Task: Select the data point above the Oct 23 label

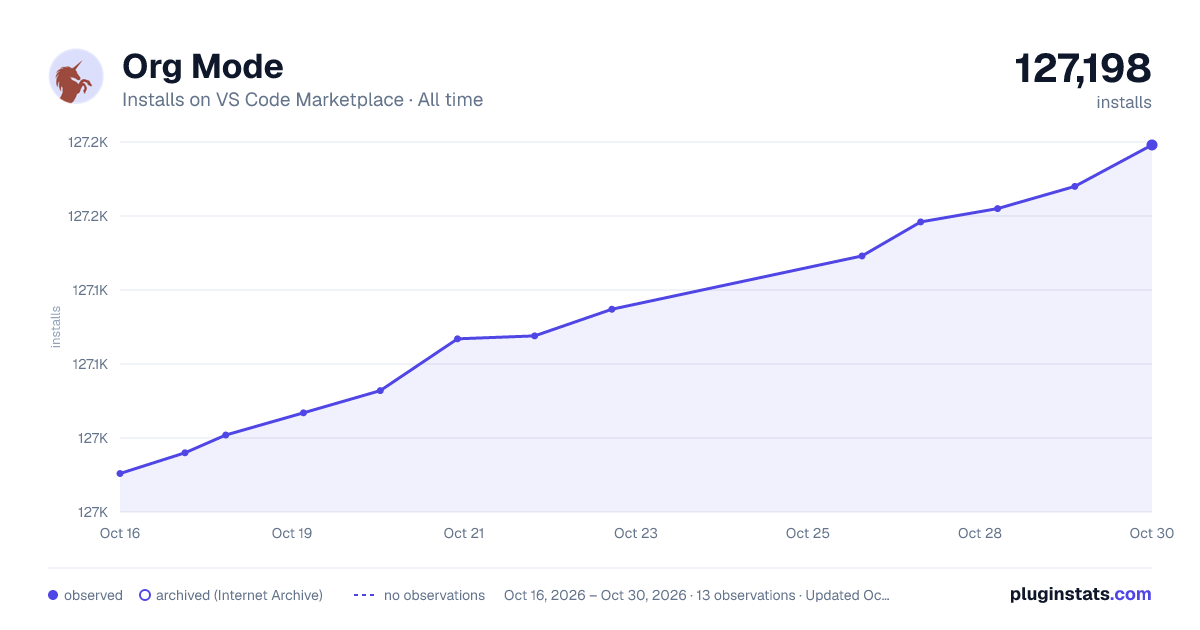Action: [x=612, y=309]
